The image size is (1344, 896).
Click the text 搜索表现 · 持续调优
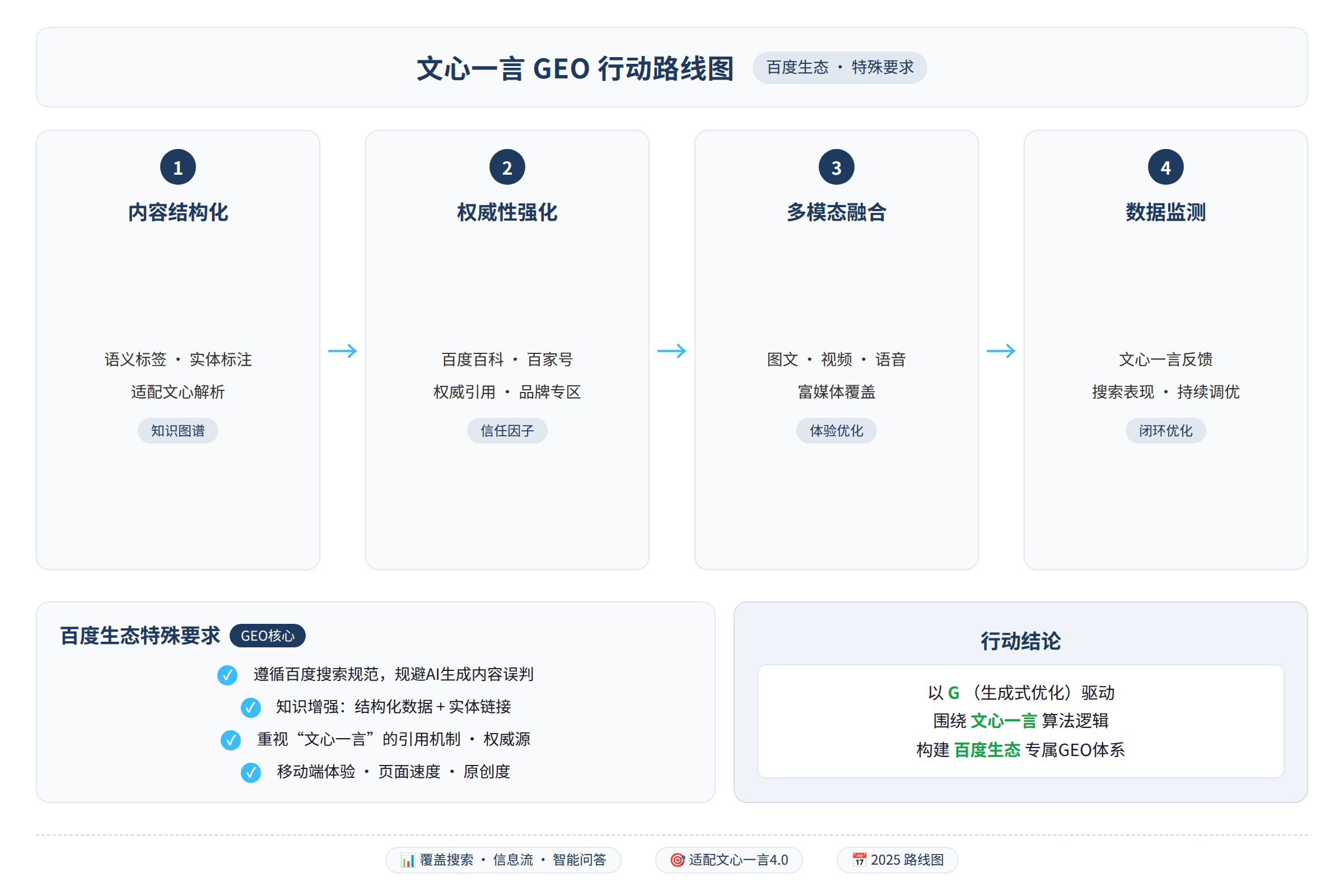click(1165, 392)
